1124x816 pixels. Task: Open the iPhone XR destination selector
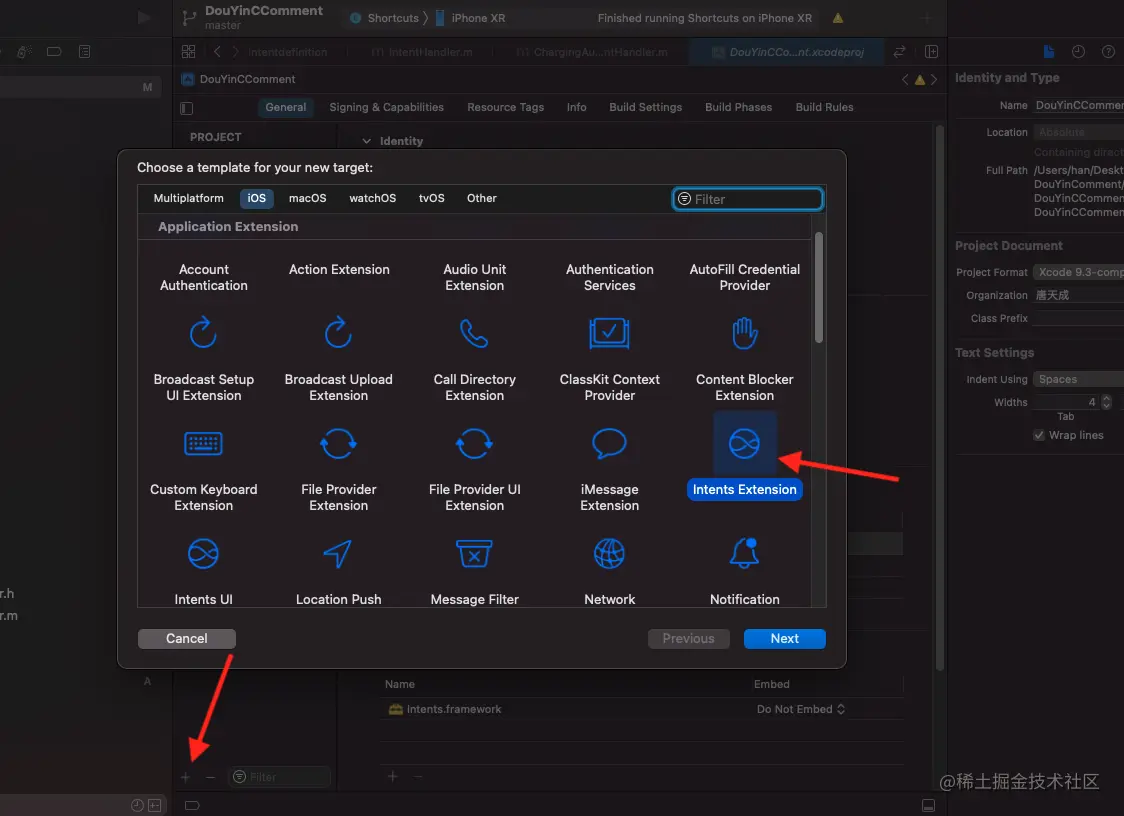(x=470, y=18)
